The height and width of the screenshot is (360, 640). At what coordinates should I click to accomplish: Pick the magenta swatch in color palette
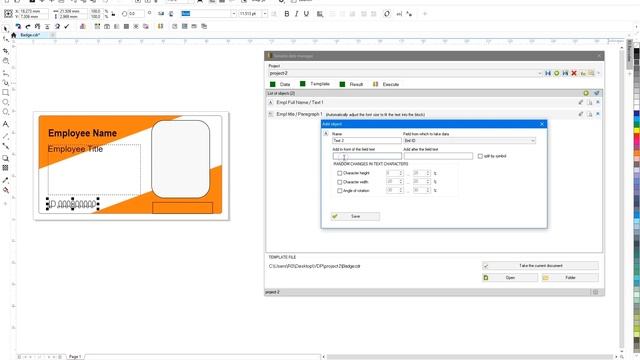click(636, 141)
